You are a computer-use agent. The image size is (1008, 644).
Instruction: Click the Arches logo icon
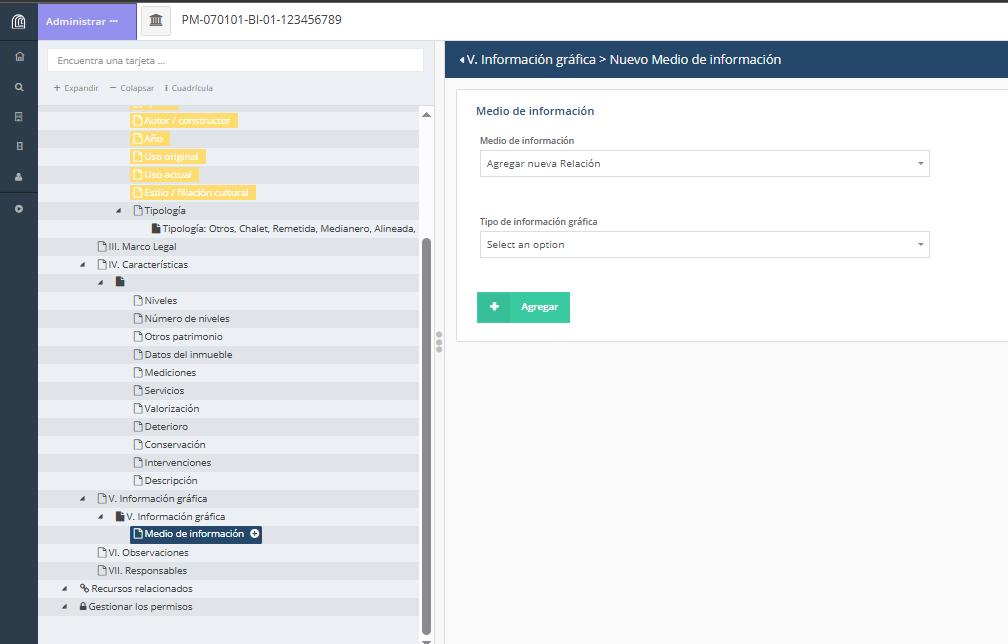pos(18,21)
